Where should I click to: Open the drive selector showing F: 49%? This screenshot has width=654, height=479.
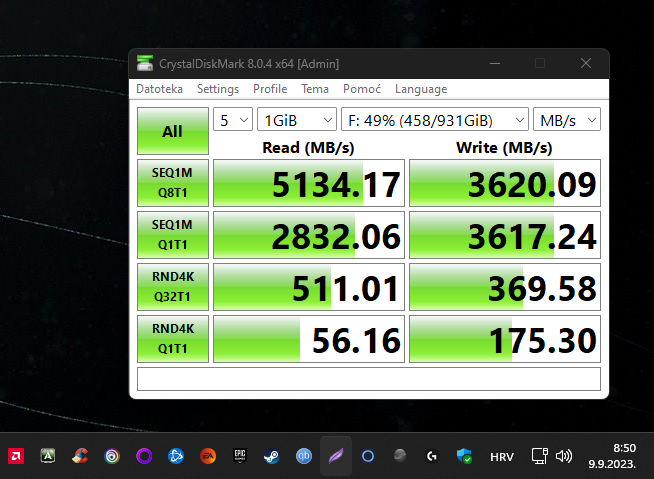(435, 119)
